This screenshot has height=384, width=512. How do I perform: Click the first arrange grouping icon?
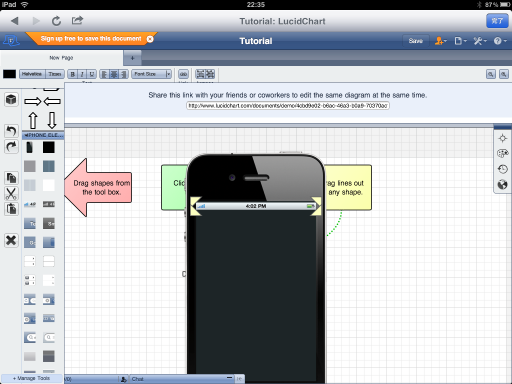200,74
